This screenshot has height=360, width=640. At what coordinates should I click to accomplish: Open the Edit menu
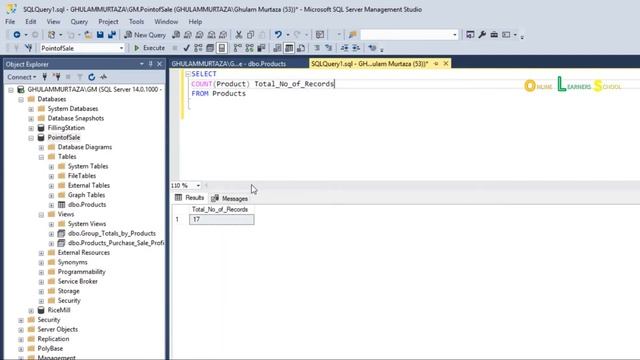pos(31,22)
